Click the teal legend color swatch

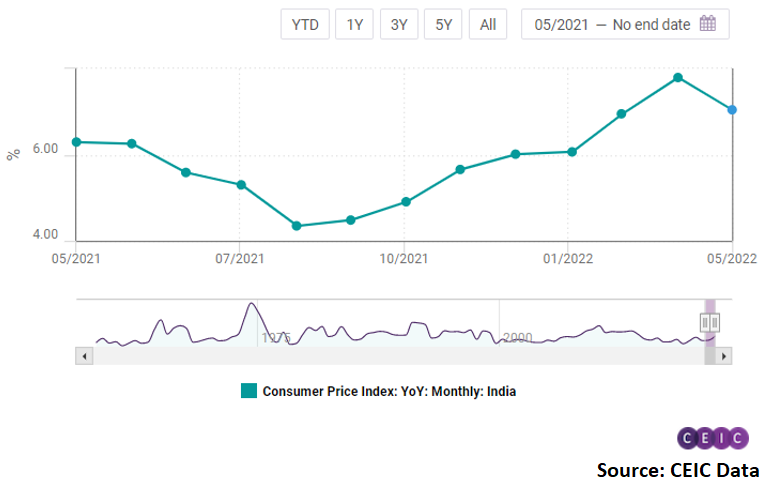tap(249, 391)
